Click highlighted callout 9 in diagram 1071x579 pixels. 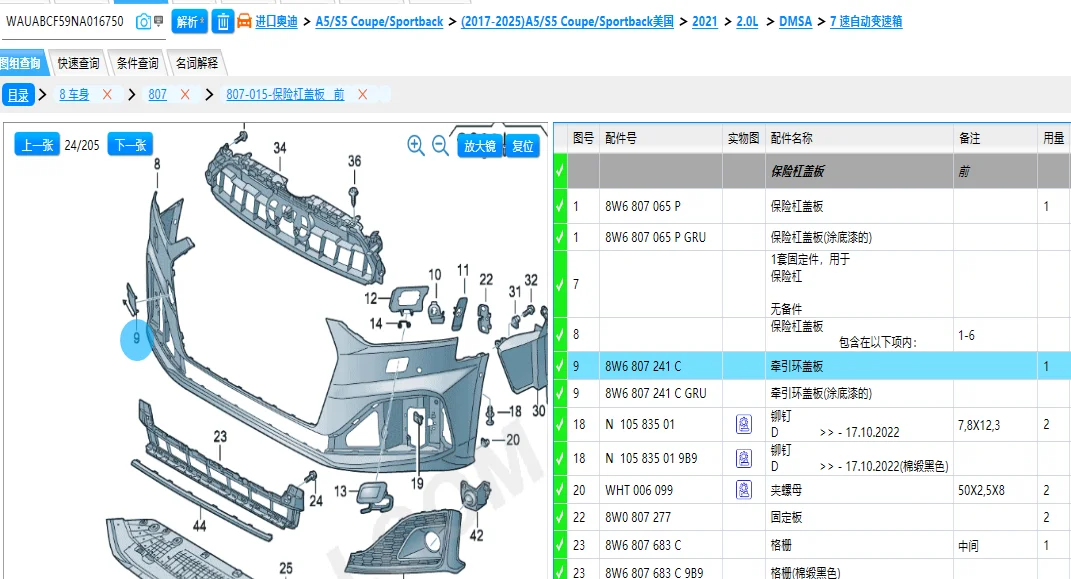tap(137, 338)
